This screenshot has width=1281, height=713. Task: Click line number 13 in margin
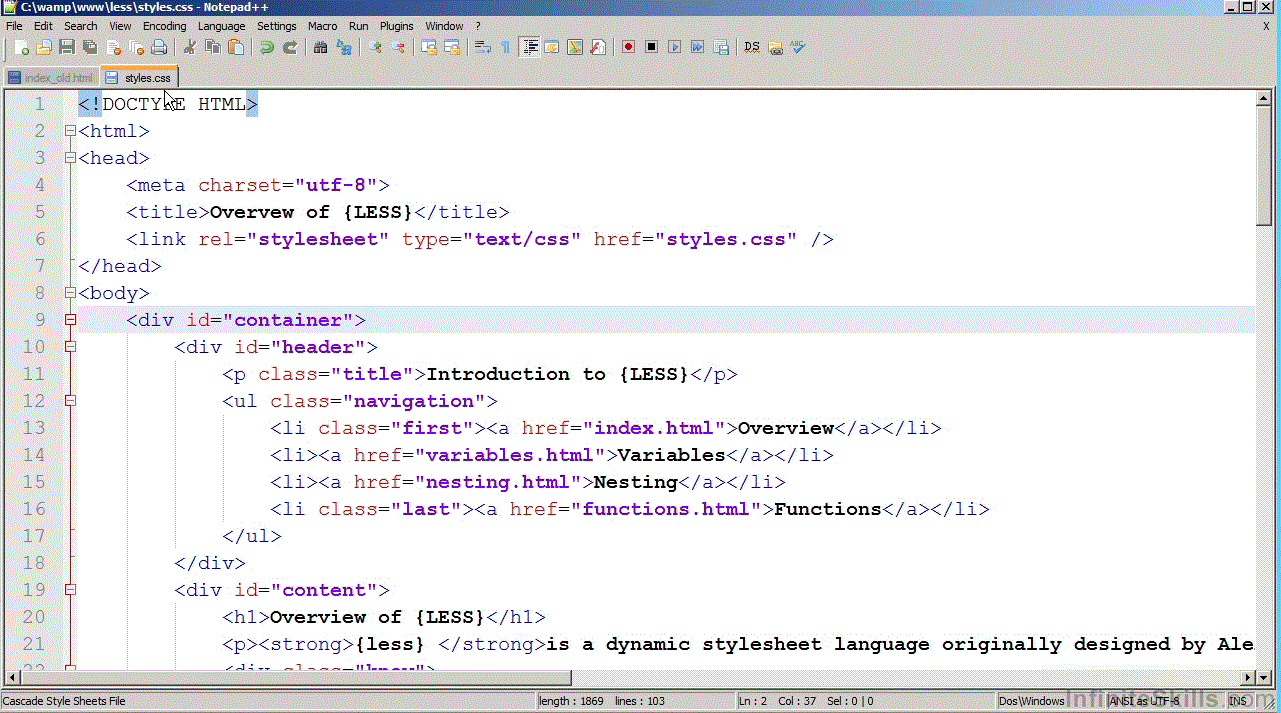(x=34, y=428)
